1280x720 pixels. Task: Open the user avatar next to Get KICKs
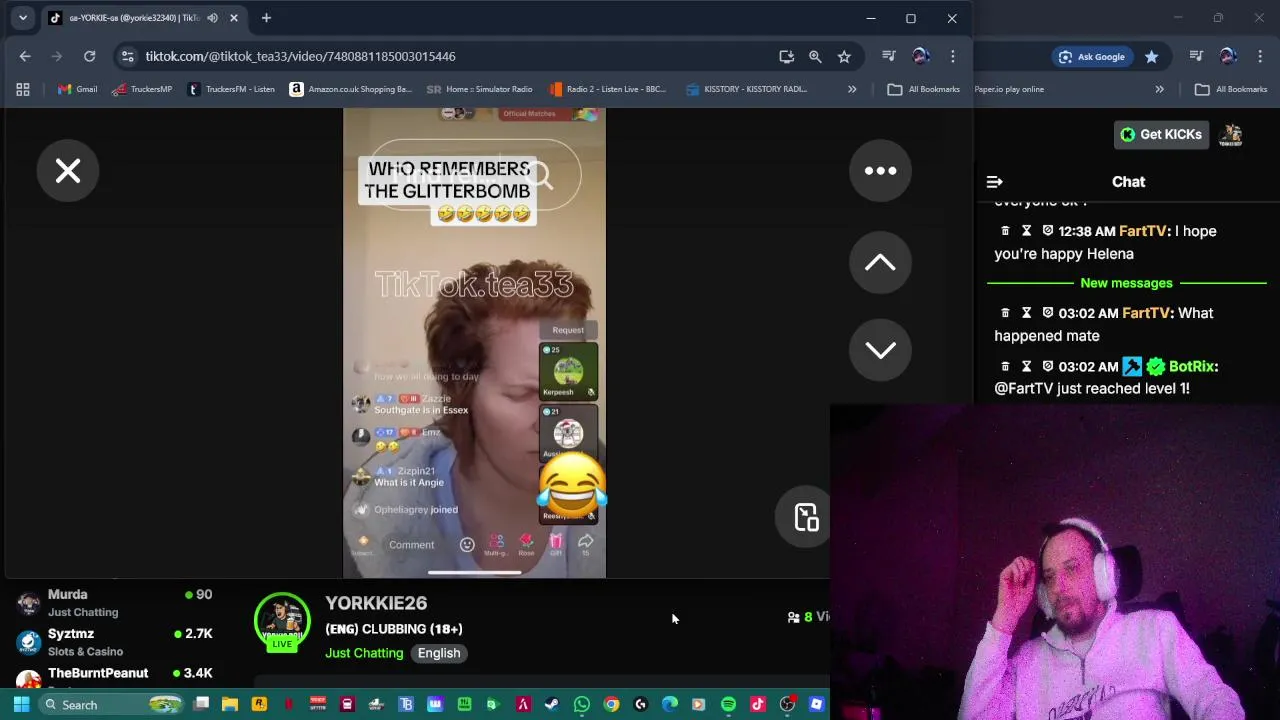[x=1231, y=134]
